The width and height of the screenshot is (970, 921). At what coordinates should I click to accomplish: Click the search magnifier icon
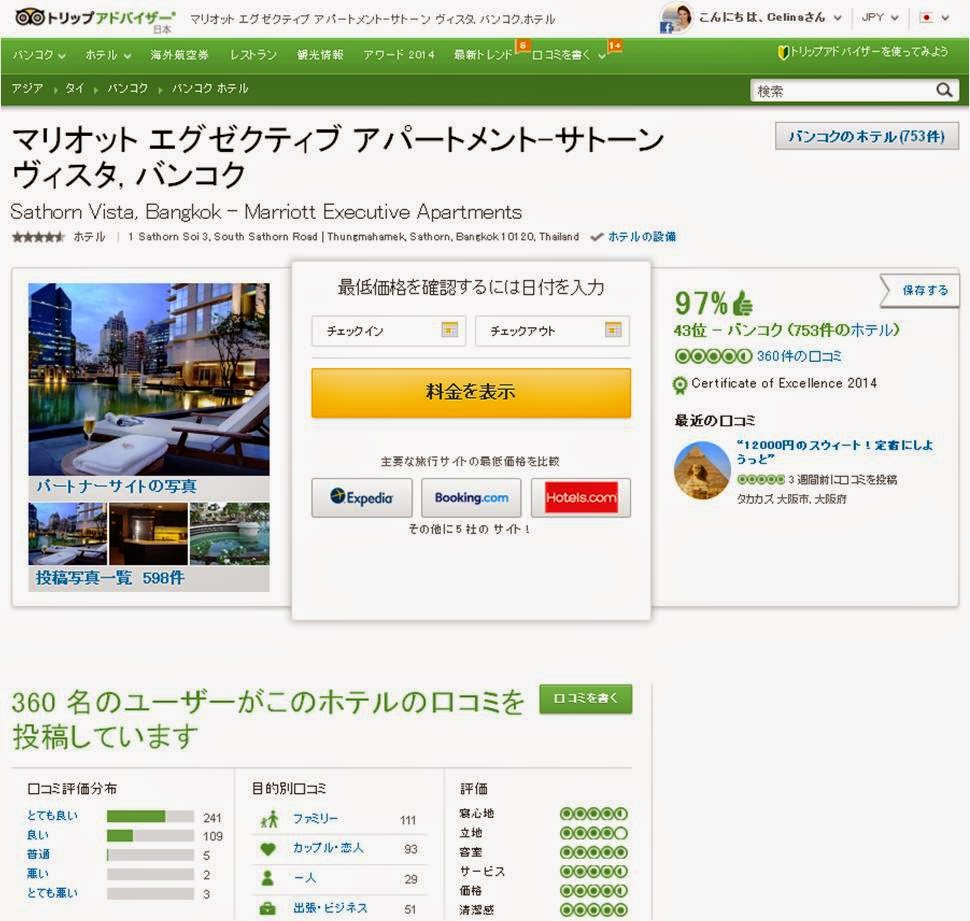point(944,90)
